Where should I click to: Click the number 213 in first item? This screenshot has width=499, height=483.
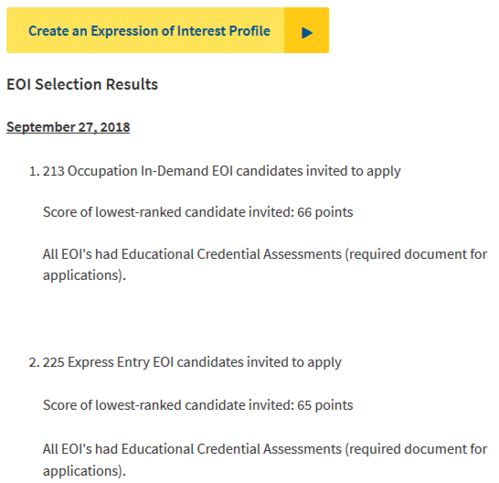click(x=53, y=171)
